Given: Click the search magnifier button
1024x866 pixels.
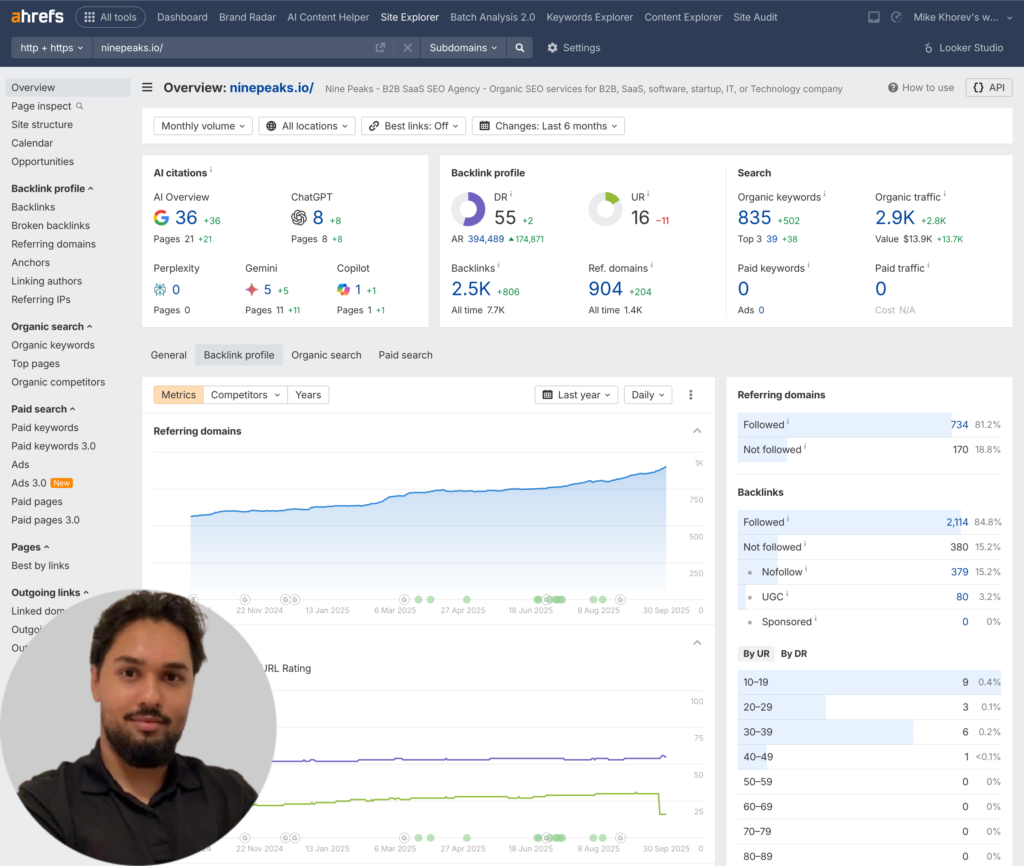Looking at the screenshot, I should [x=519, y=48].
